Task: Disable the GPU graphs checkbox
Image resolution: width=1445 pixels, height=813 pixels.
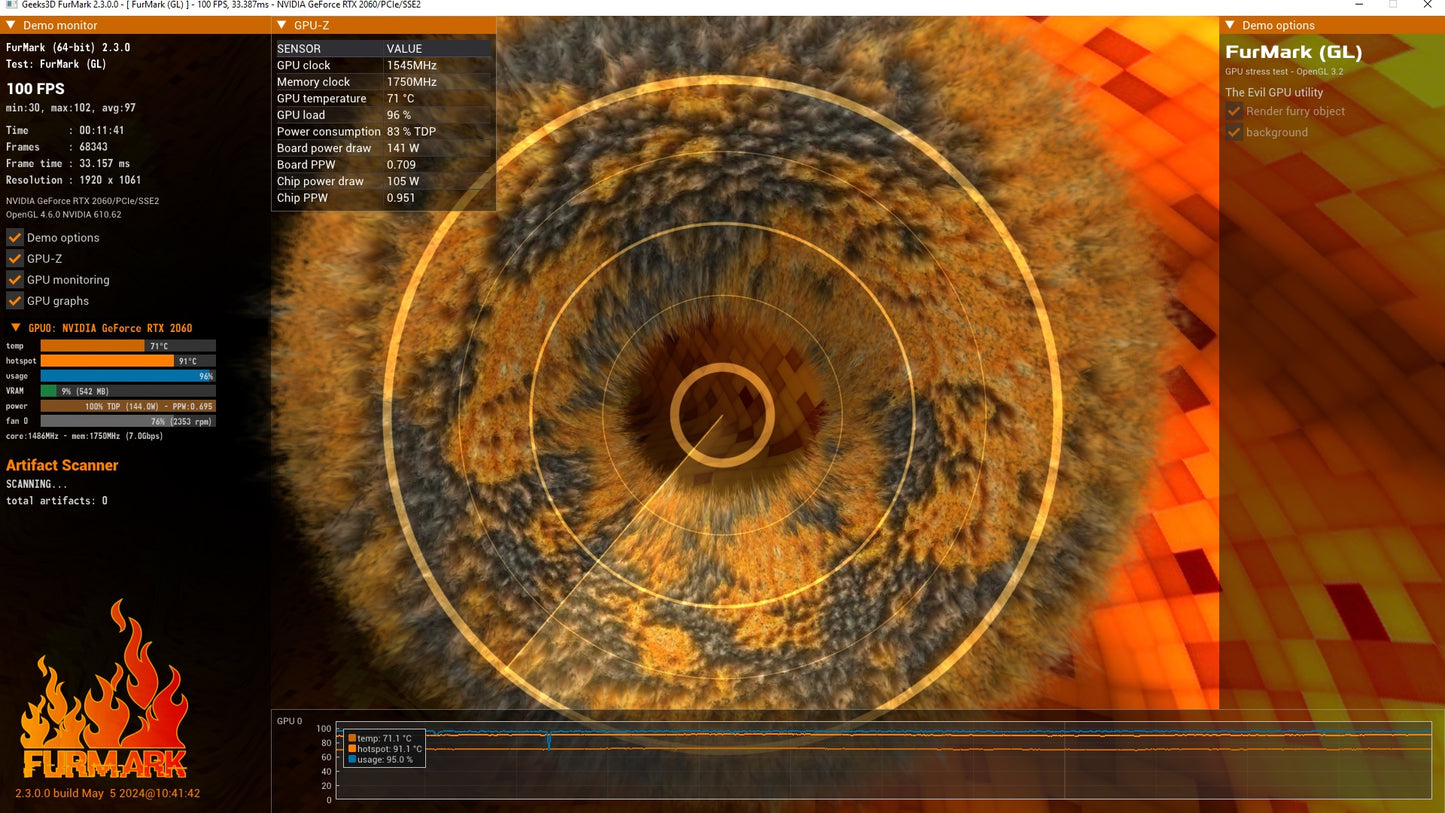Action: [x=15, y=301]
